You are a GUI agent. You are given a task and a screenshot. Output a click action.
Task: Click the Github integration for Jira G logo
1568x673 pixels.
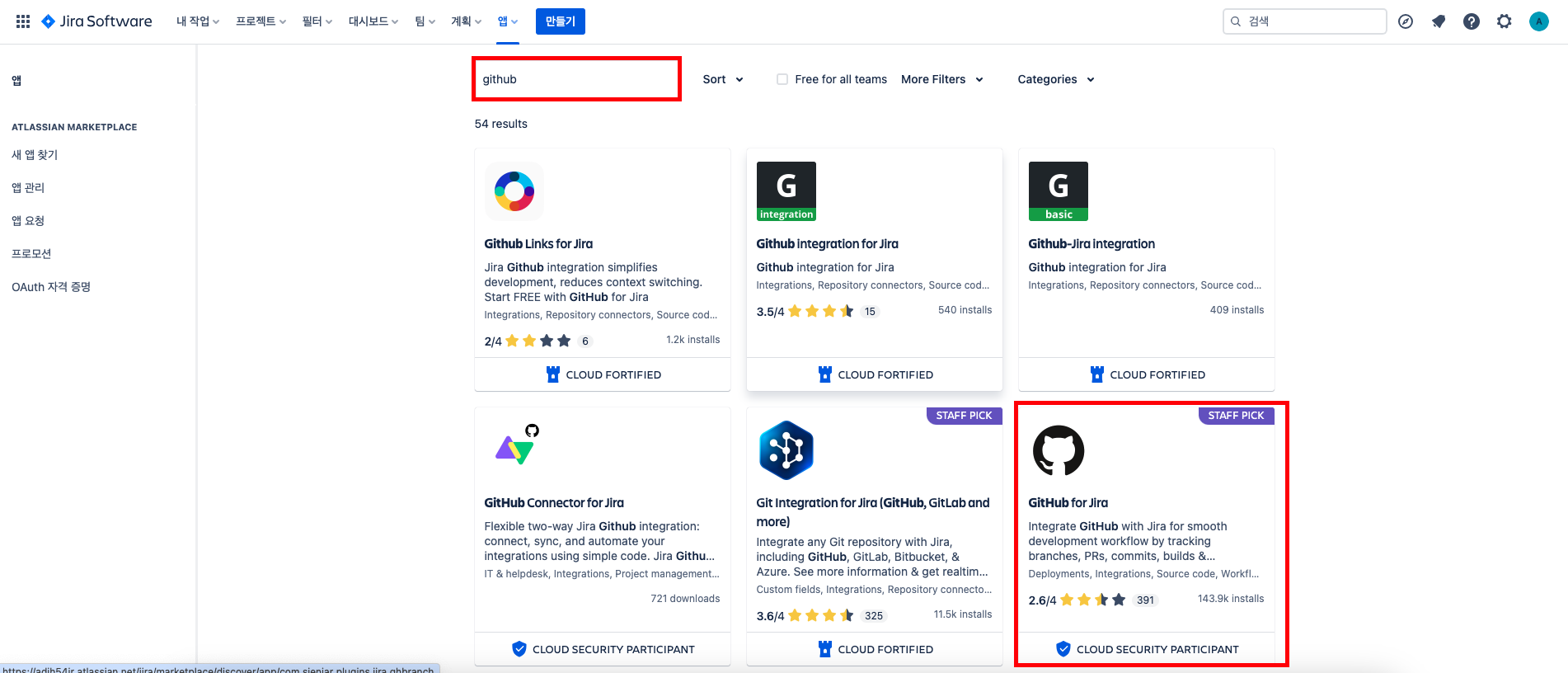786,191
